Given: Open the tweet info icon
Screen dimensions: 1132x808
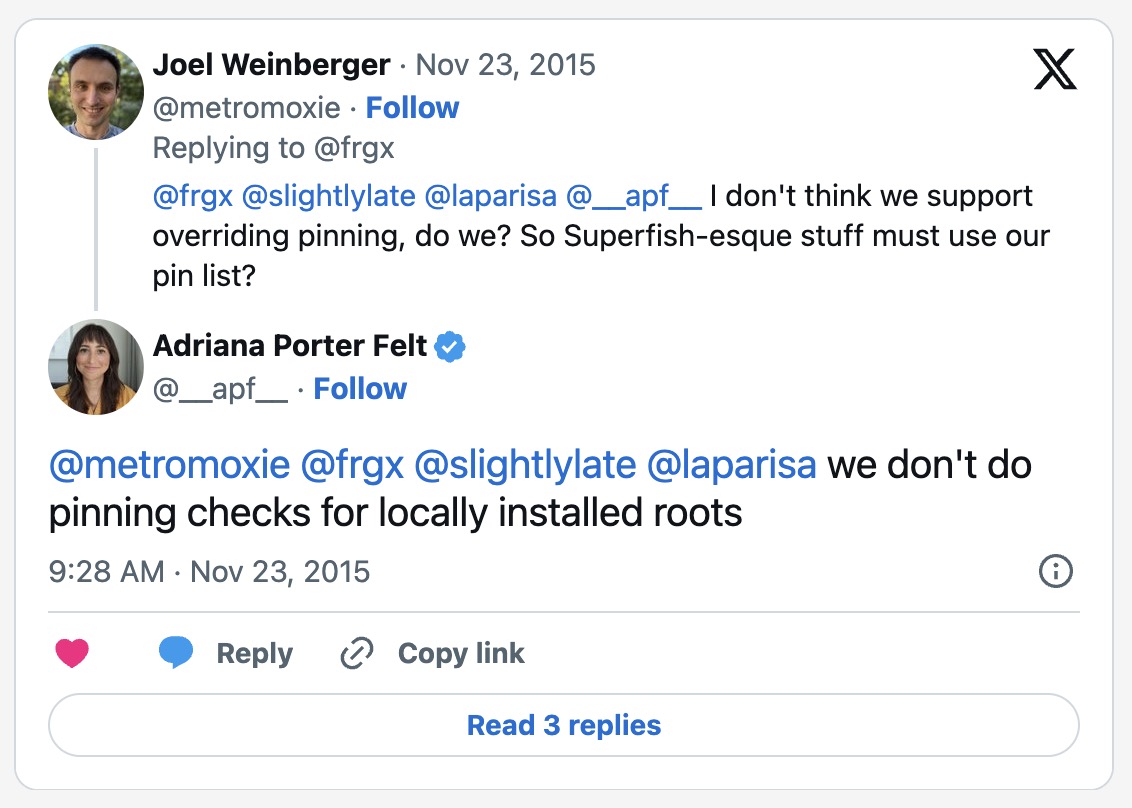Looking at the screenshot, I should [x=1056, y=572].
